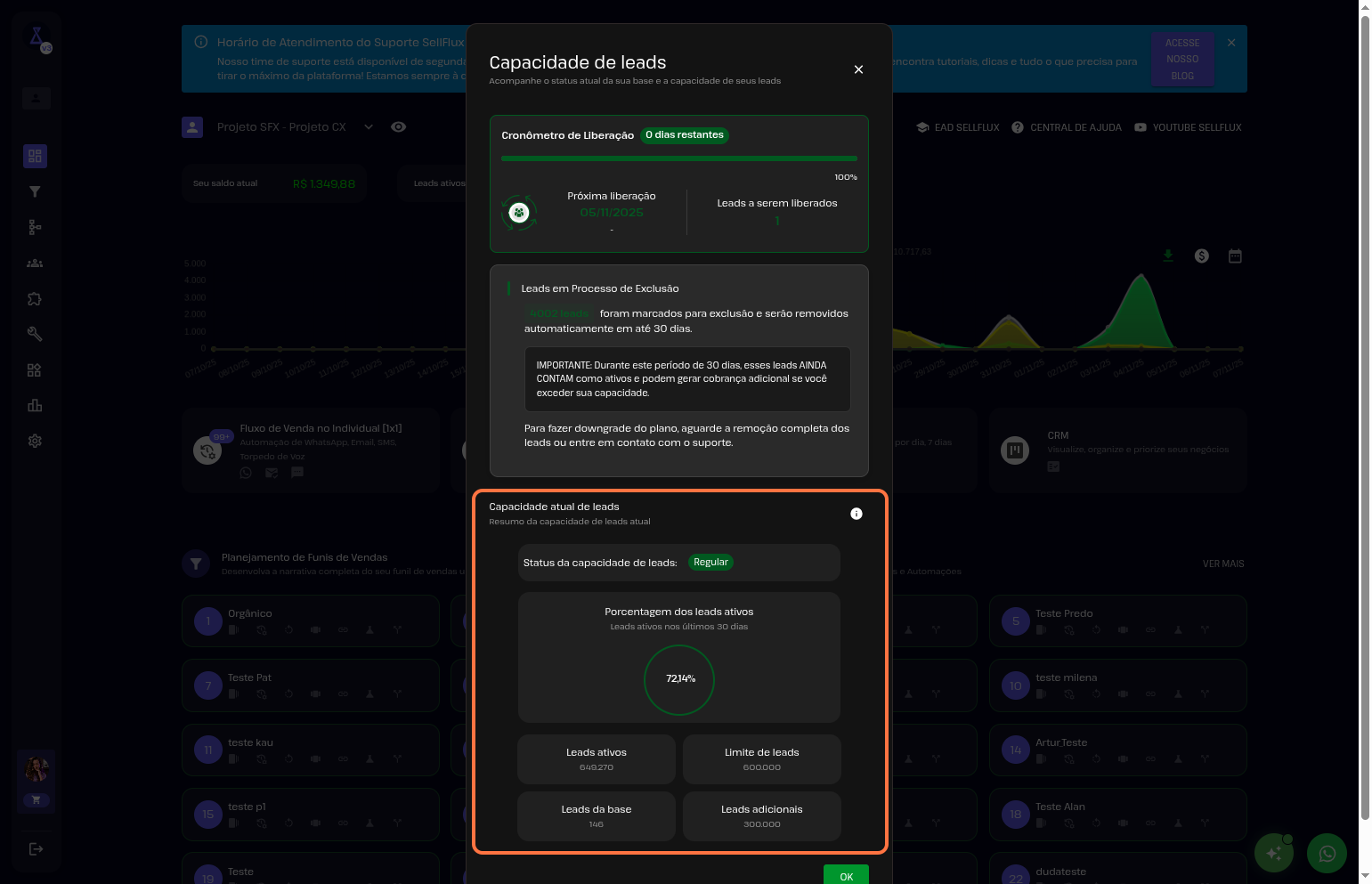Expand the Projeto SFX - Projeto CX dropdown
The height and width of the screenshot is (884, 1372).
(x=369, y=127)
